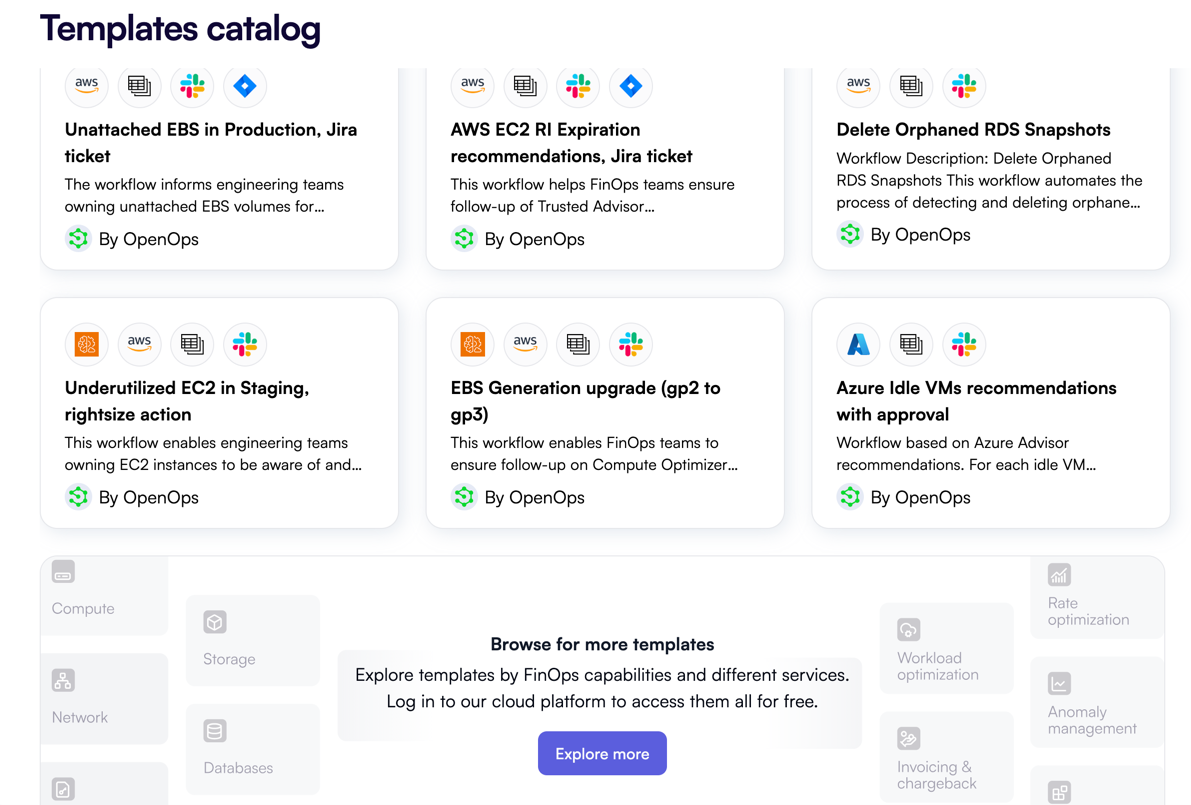1191x805 pixels.
Task: Click table icon on EC2 RI Expiration card
Action: pos(525,86)
